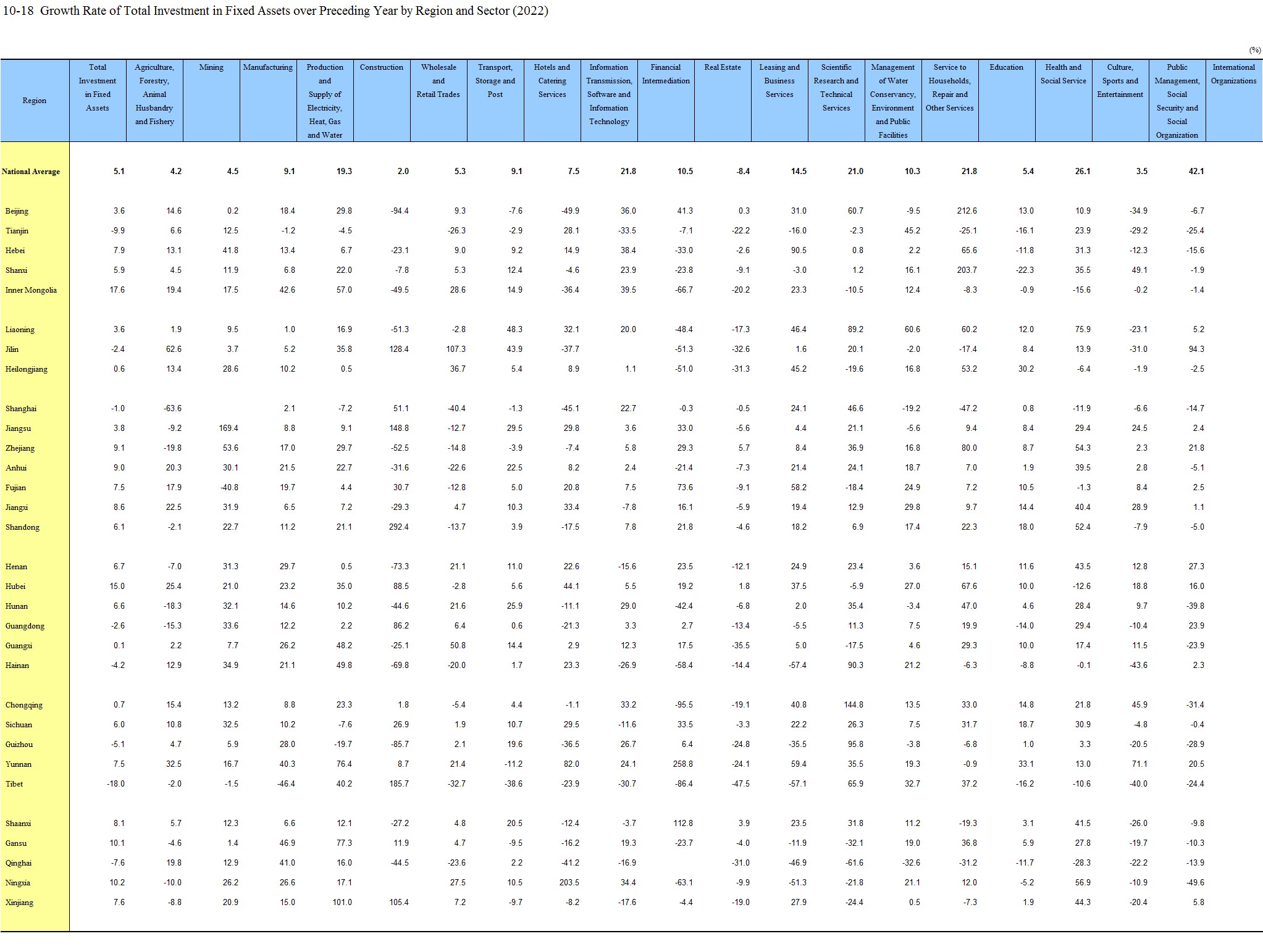Click the Inner Mongolia row label
The width and height of the screenshot is (1263, 952).
[31, 290]
